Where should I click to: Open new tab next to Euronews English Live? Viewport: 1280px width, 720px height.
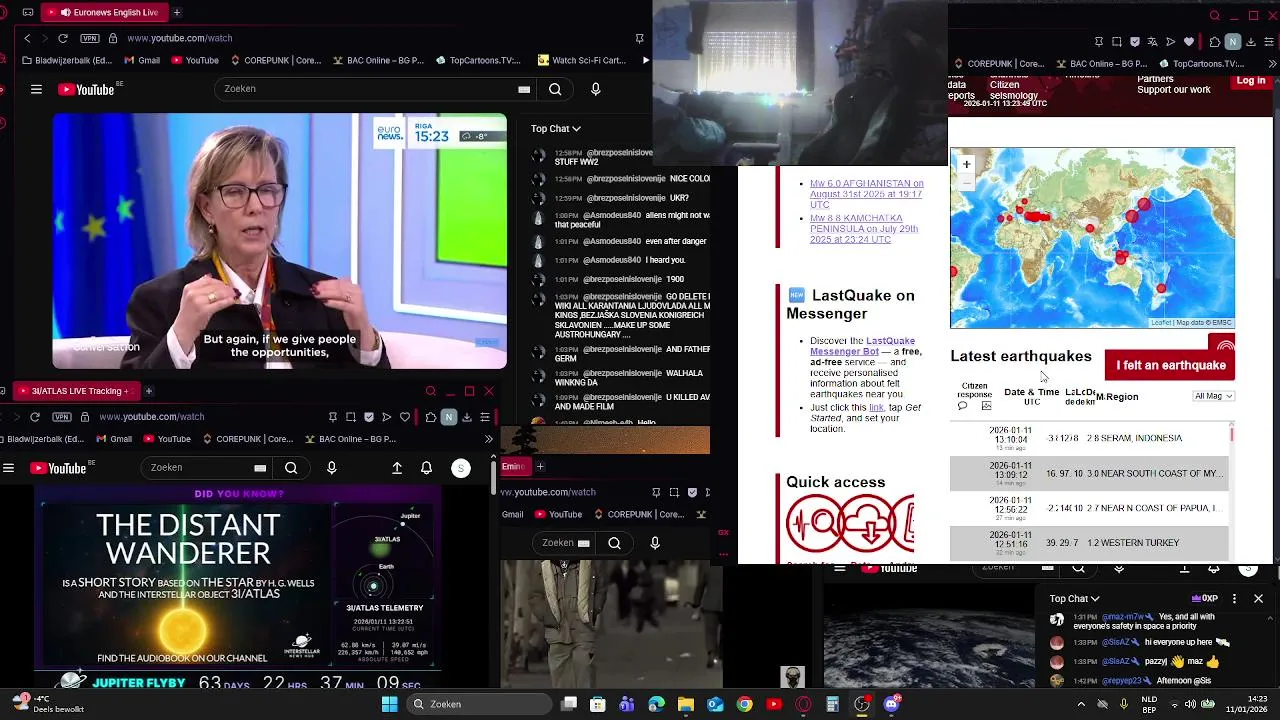pyautogui.click(x=176, y=12)
